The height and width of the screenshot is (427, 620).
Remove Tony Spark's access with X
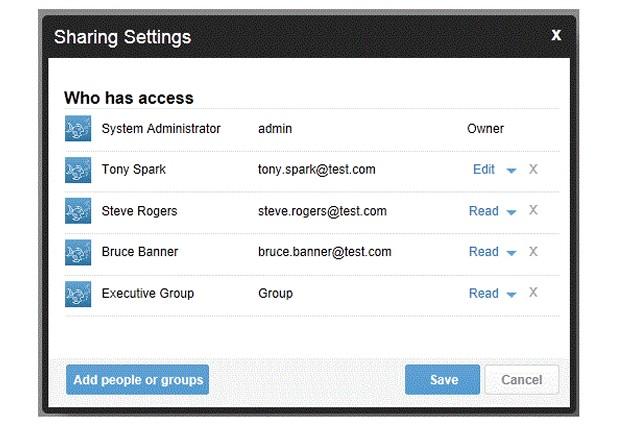[533, 169]
